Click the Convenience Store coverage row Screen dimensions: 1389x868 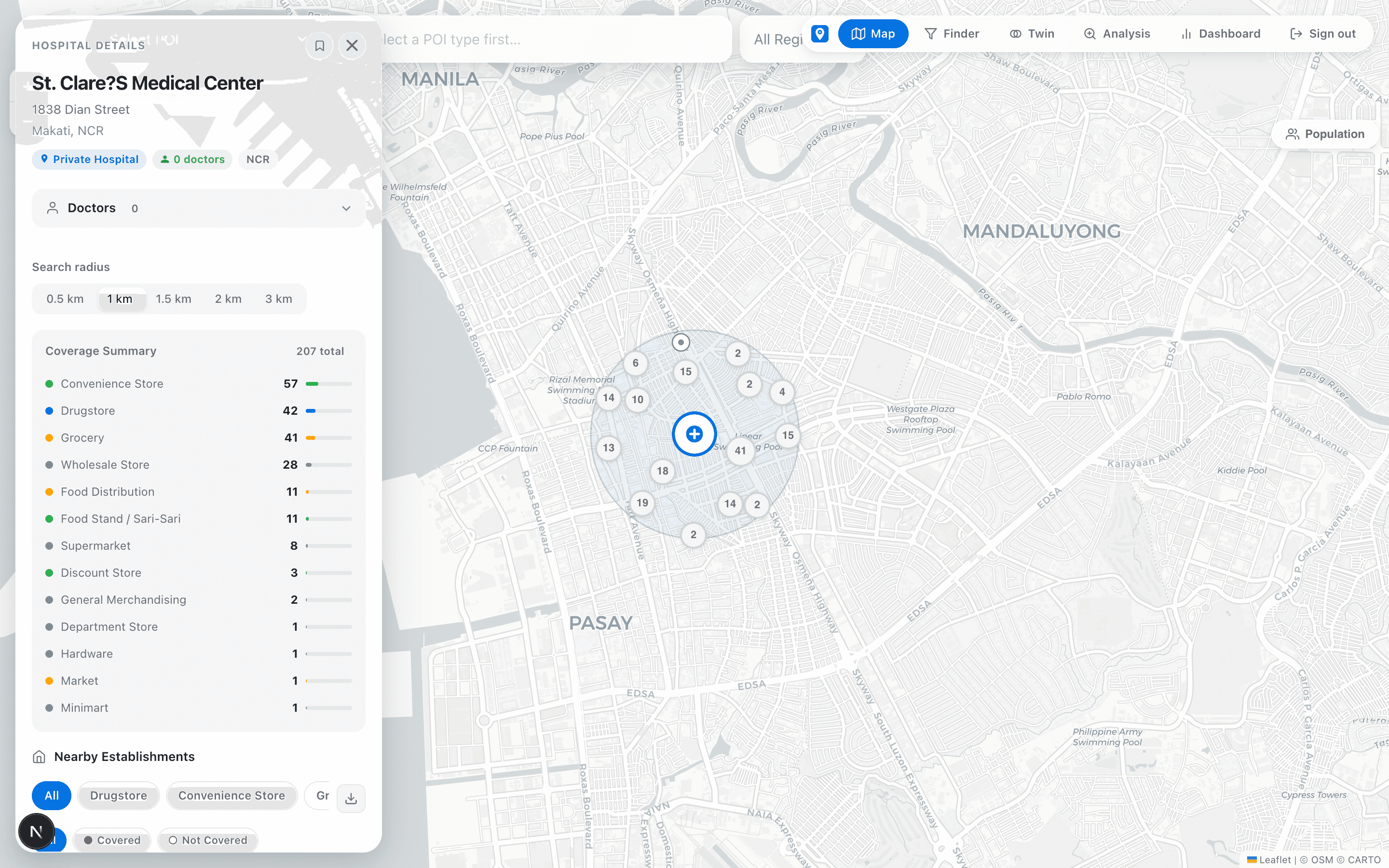199,383
